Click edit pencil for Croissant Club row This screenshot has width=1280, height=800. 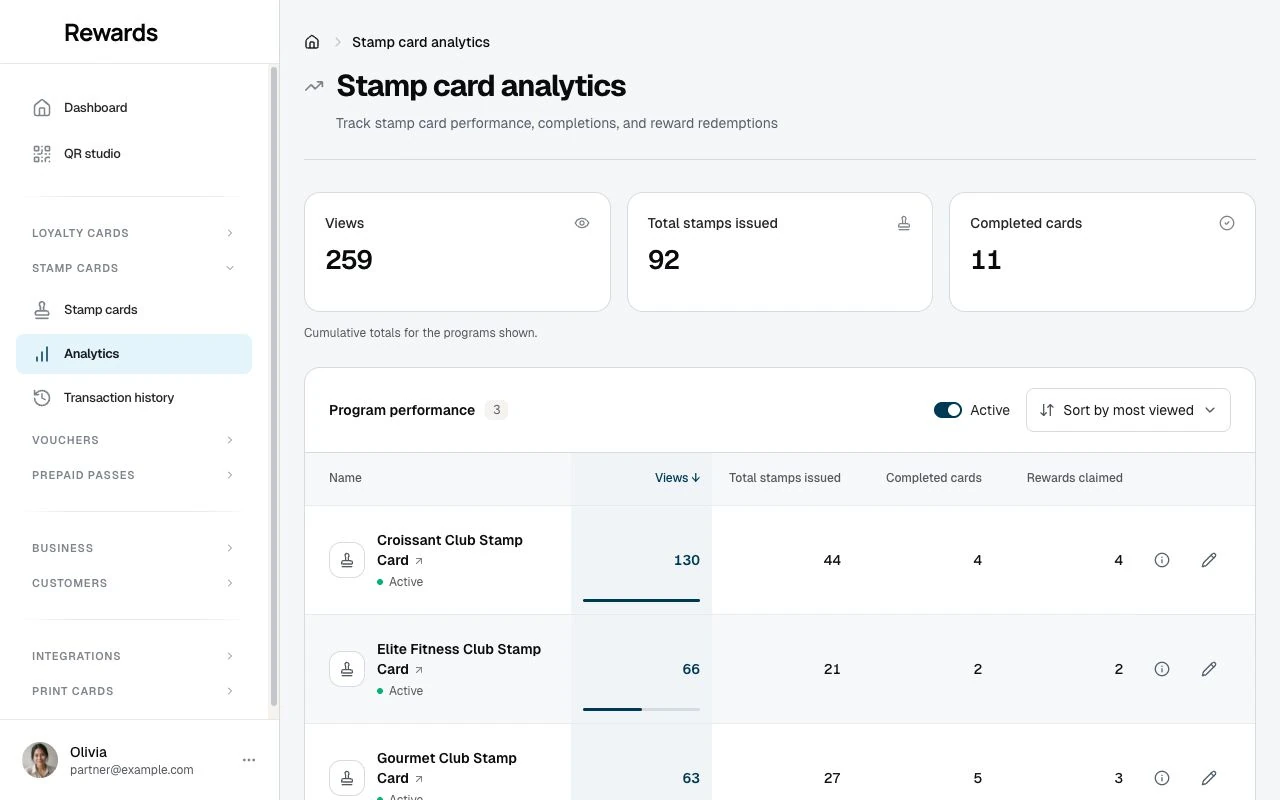pyautogui.click(x=1209, y=560)
